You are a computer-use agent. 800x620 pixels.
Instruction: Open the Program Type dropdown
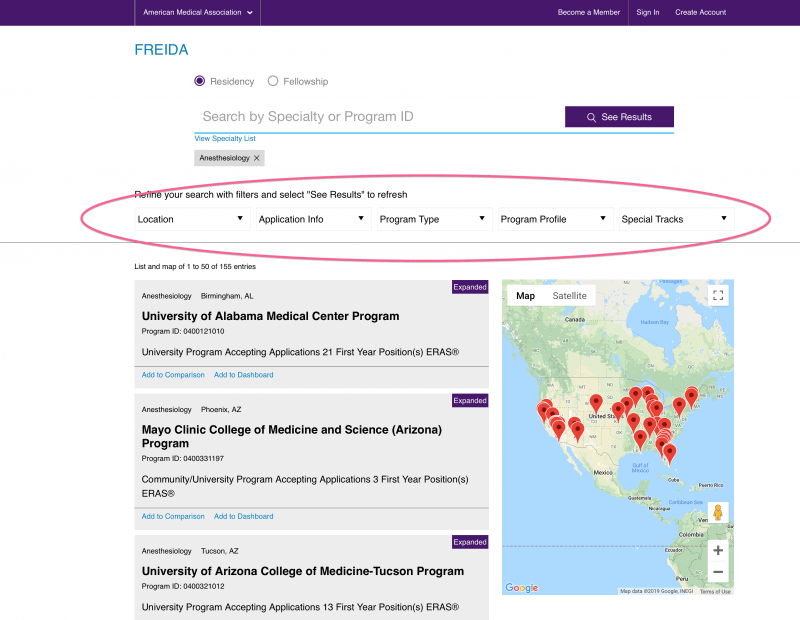pos(434,219)
